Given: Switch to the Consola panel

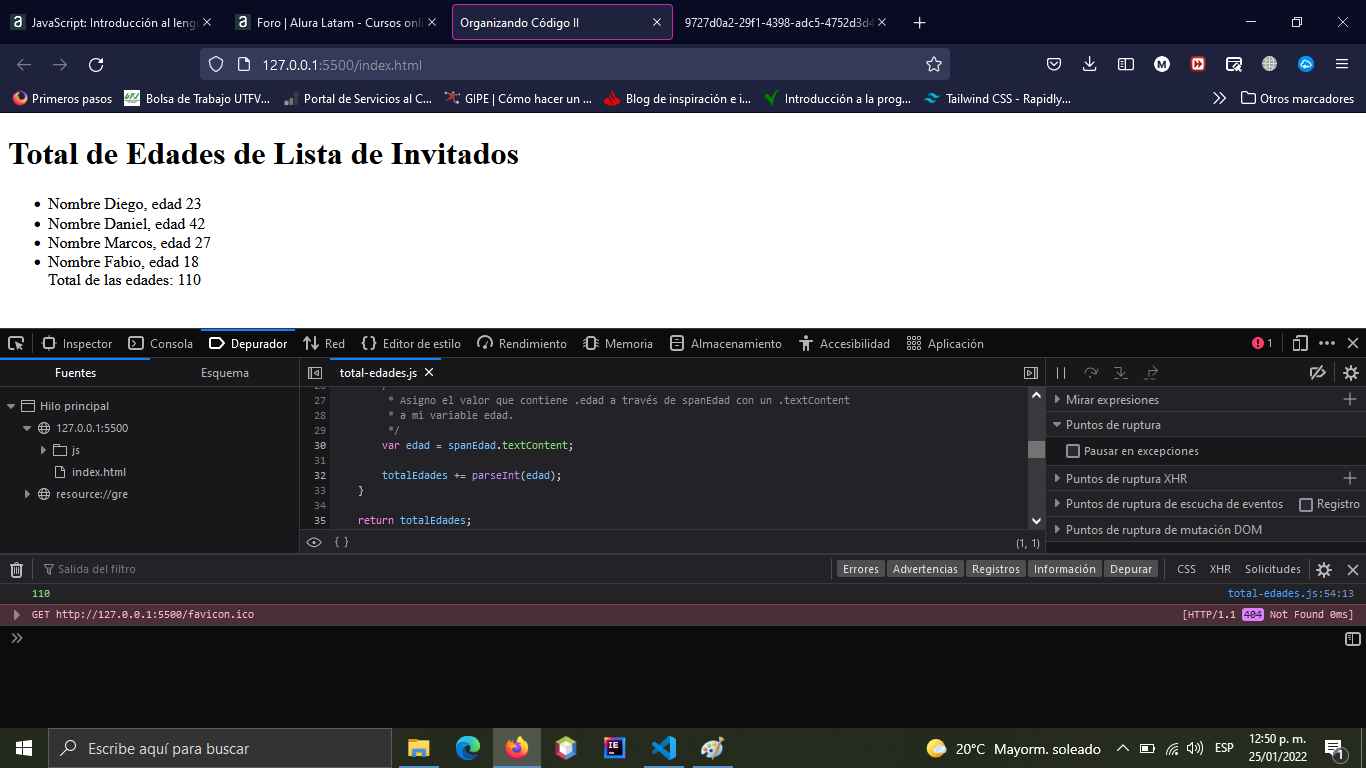Looking at the screenshot, I should click(161, 343).
